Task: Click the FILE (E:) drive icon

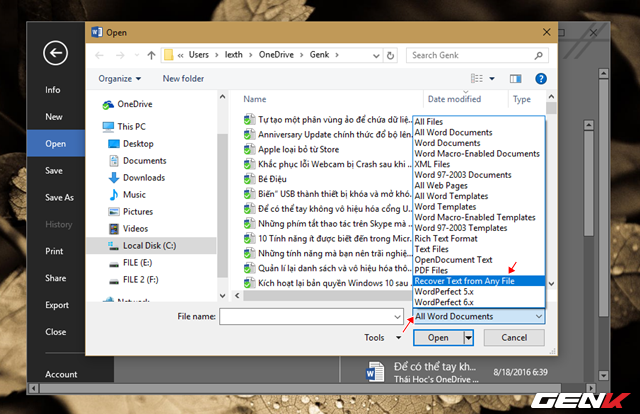Action: pyautogui.click(x=114, y=264)
